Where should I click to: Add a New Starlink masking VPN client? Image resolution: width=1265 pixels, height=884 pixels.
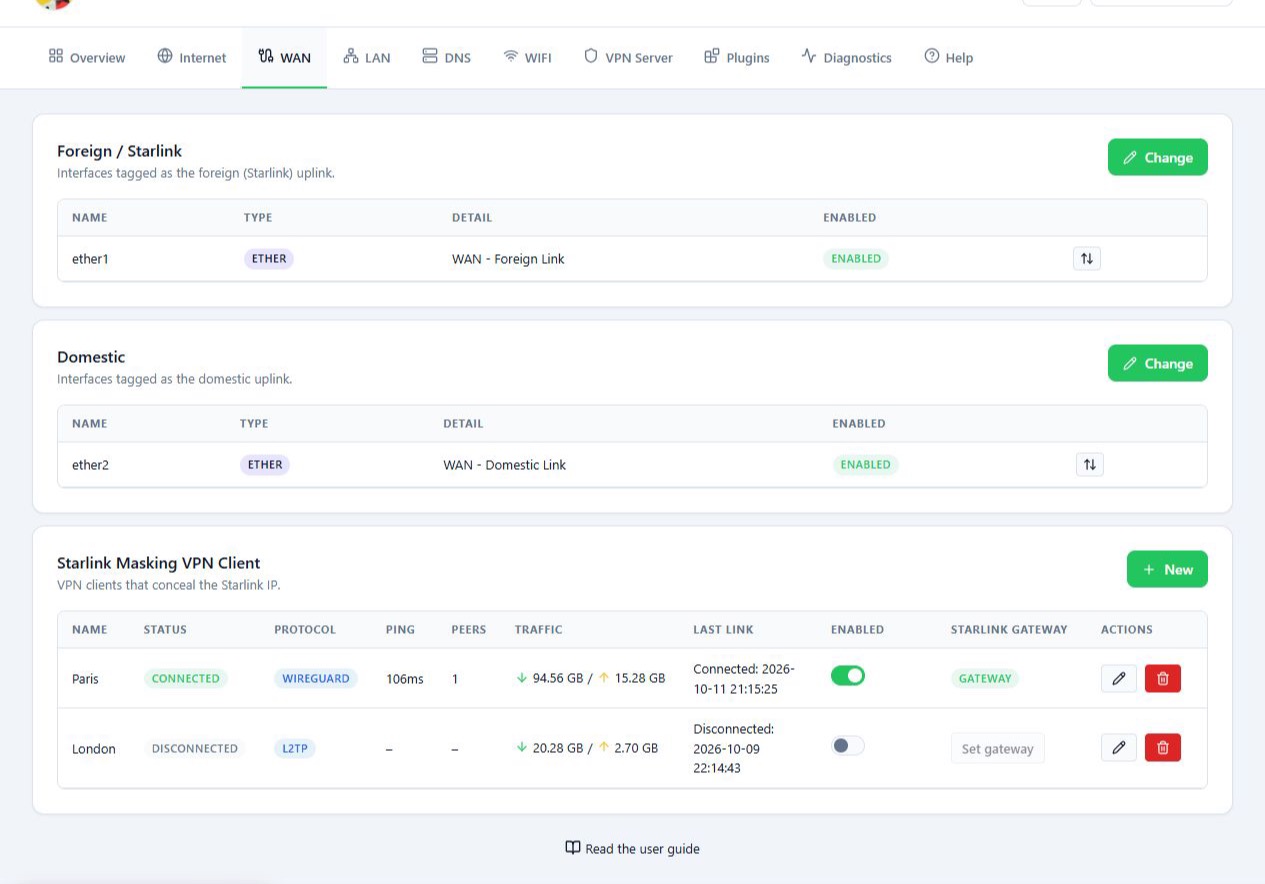tap(1167, 569)
